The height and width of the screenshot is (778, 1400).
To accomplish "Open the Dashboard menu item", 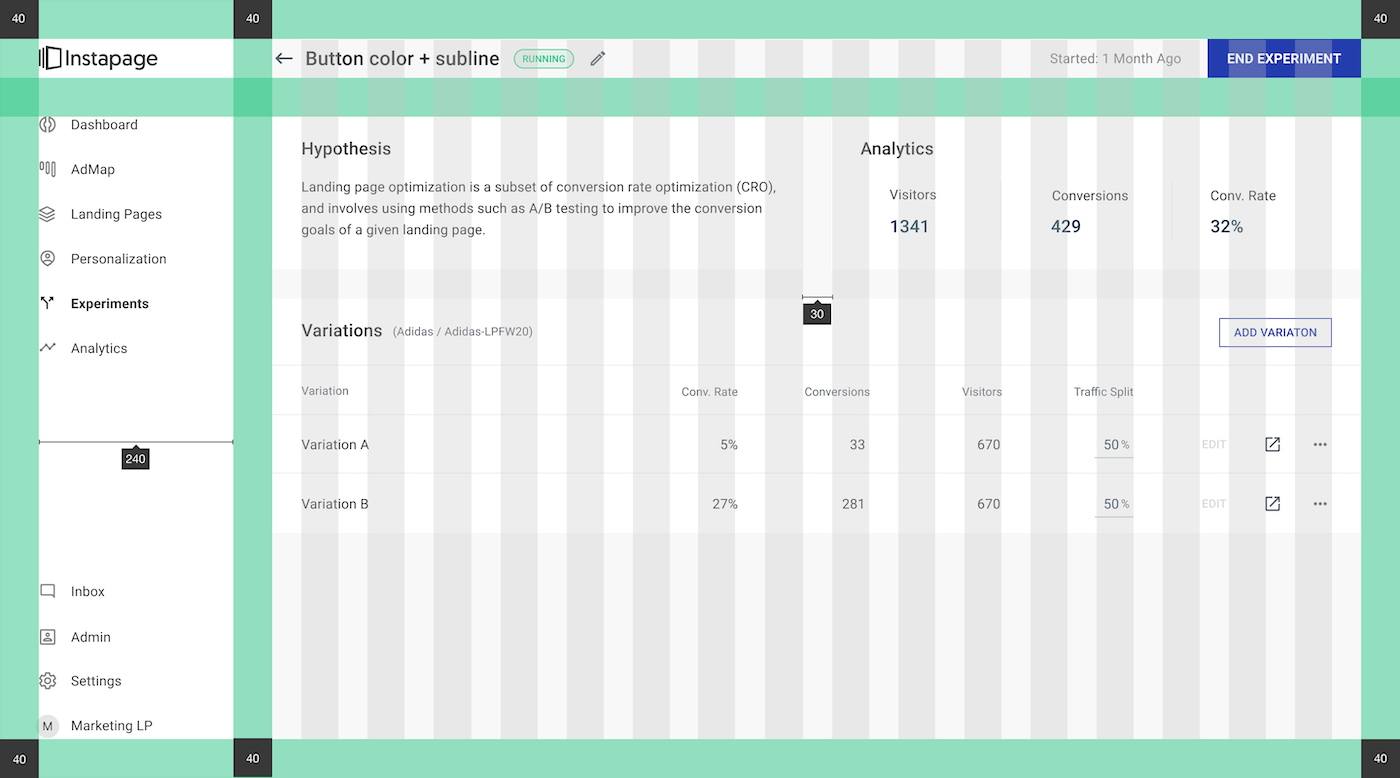I will point(104,124).
